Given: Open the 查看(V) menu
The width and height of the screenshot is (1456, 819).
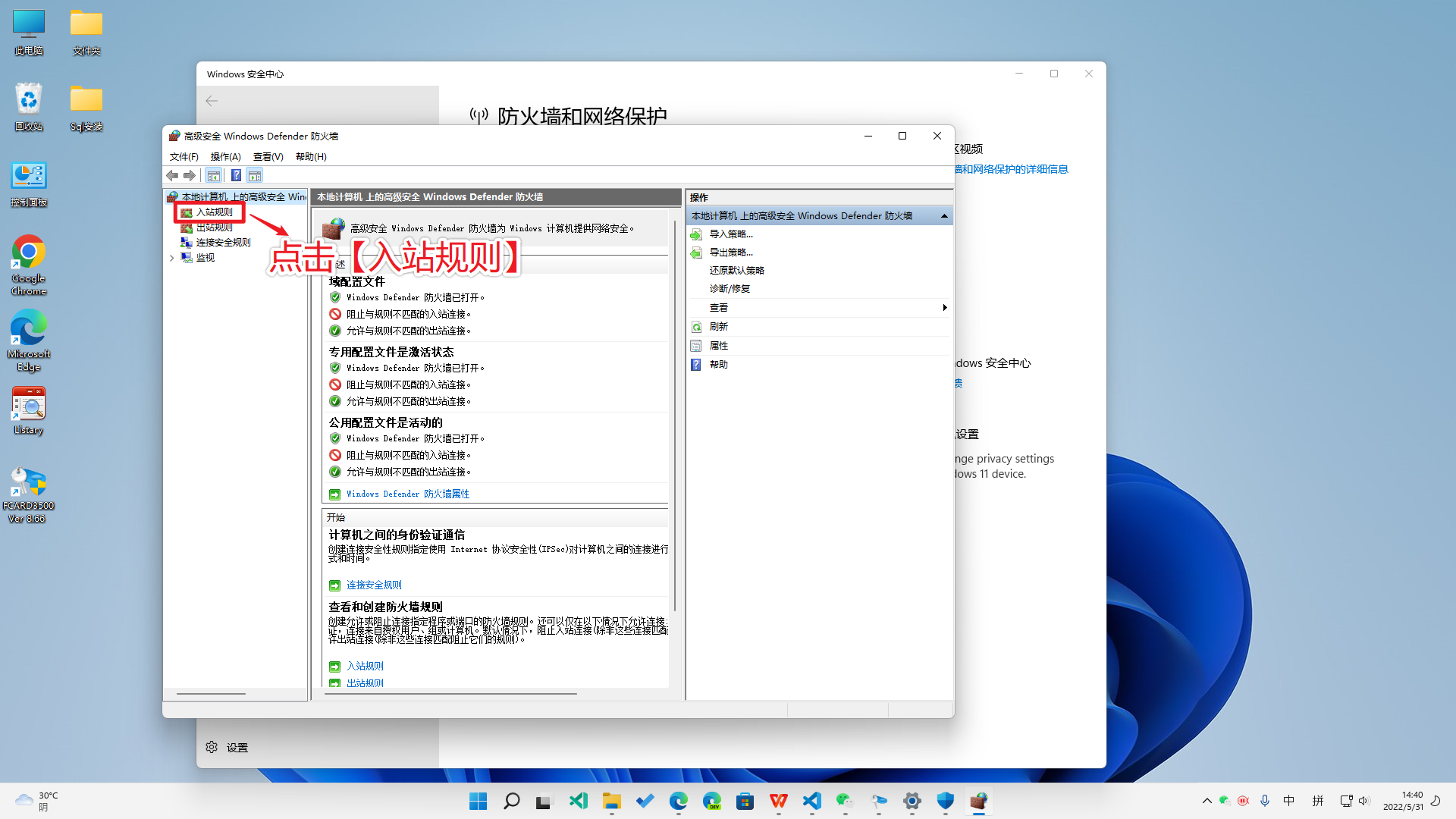Looking at the screenshot, I should click(x=268, y=157).
